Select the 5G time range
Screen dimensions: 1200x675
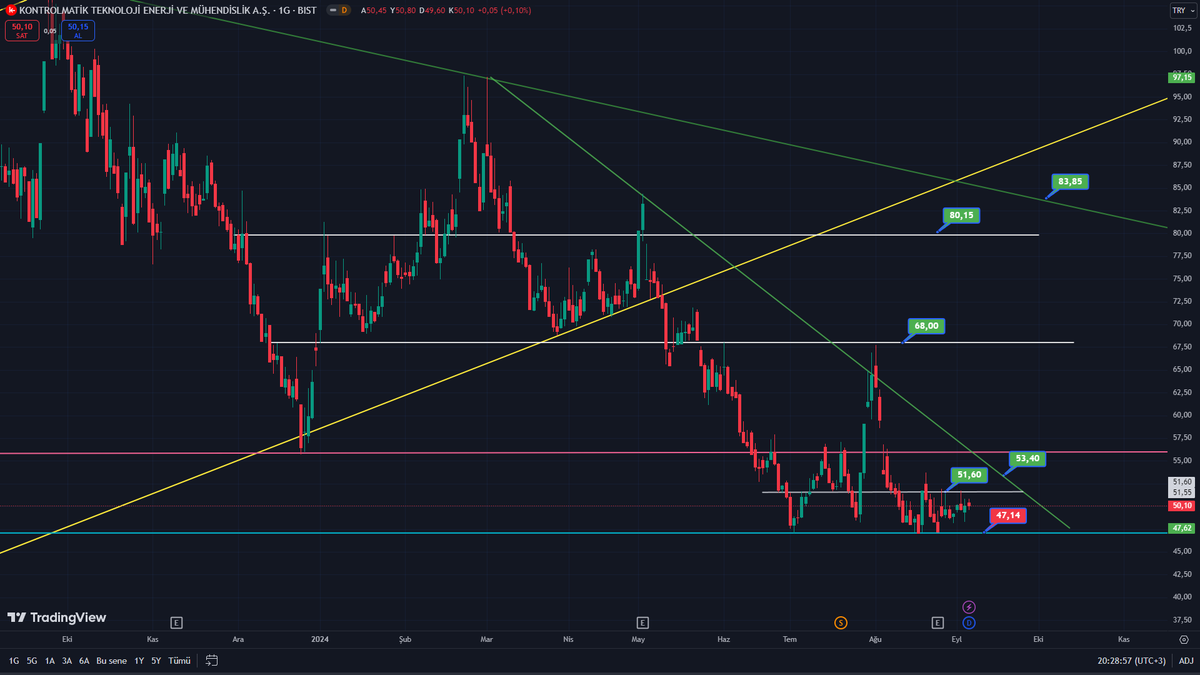tap(31, 661)
